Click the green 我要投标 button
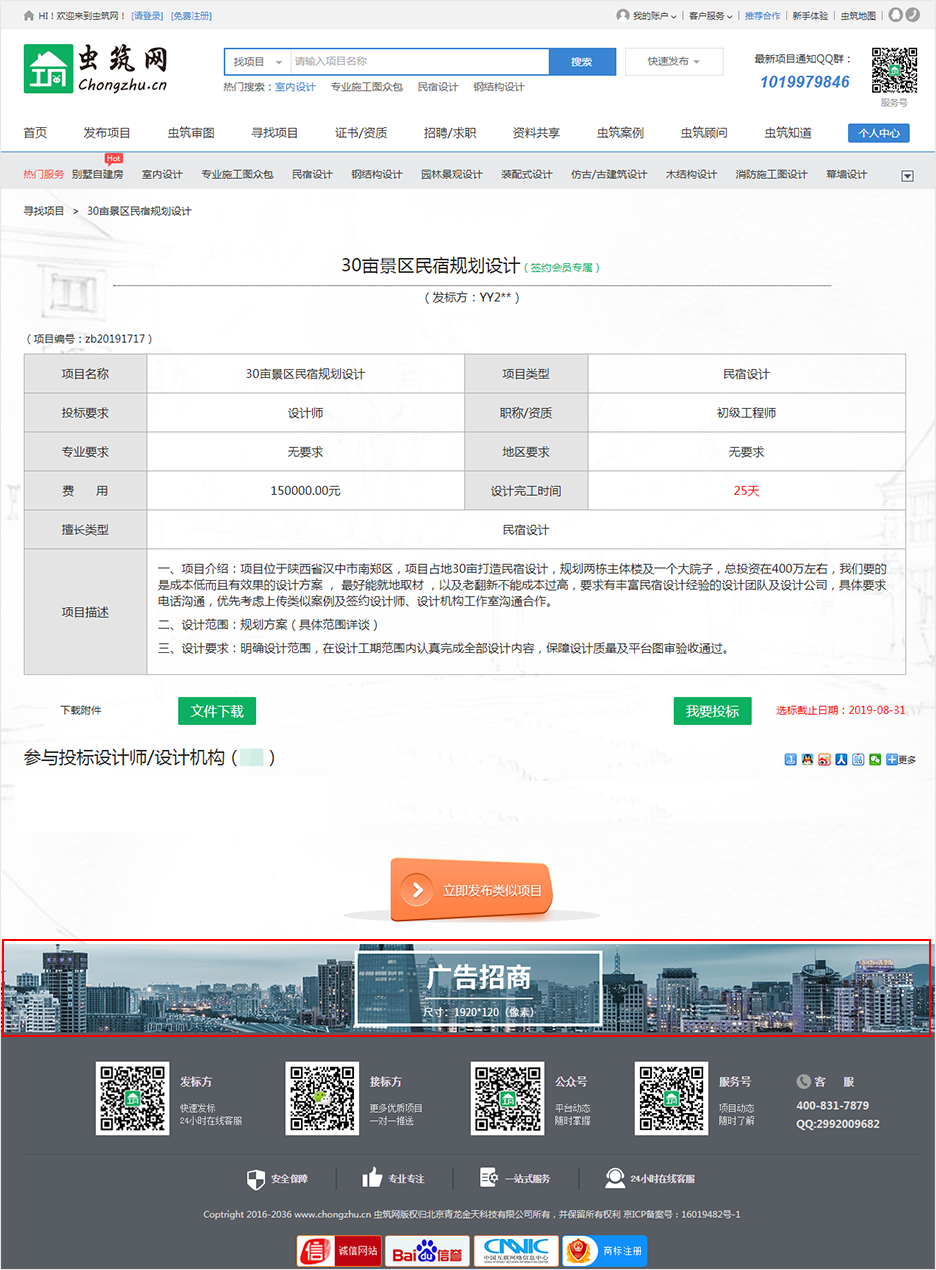This screenshot has height=1270, width=936. coord(712,711)
